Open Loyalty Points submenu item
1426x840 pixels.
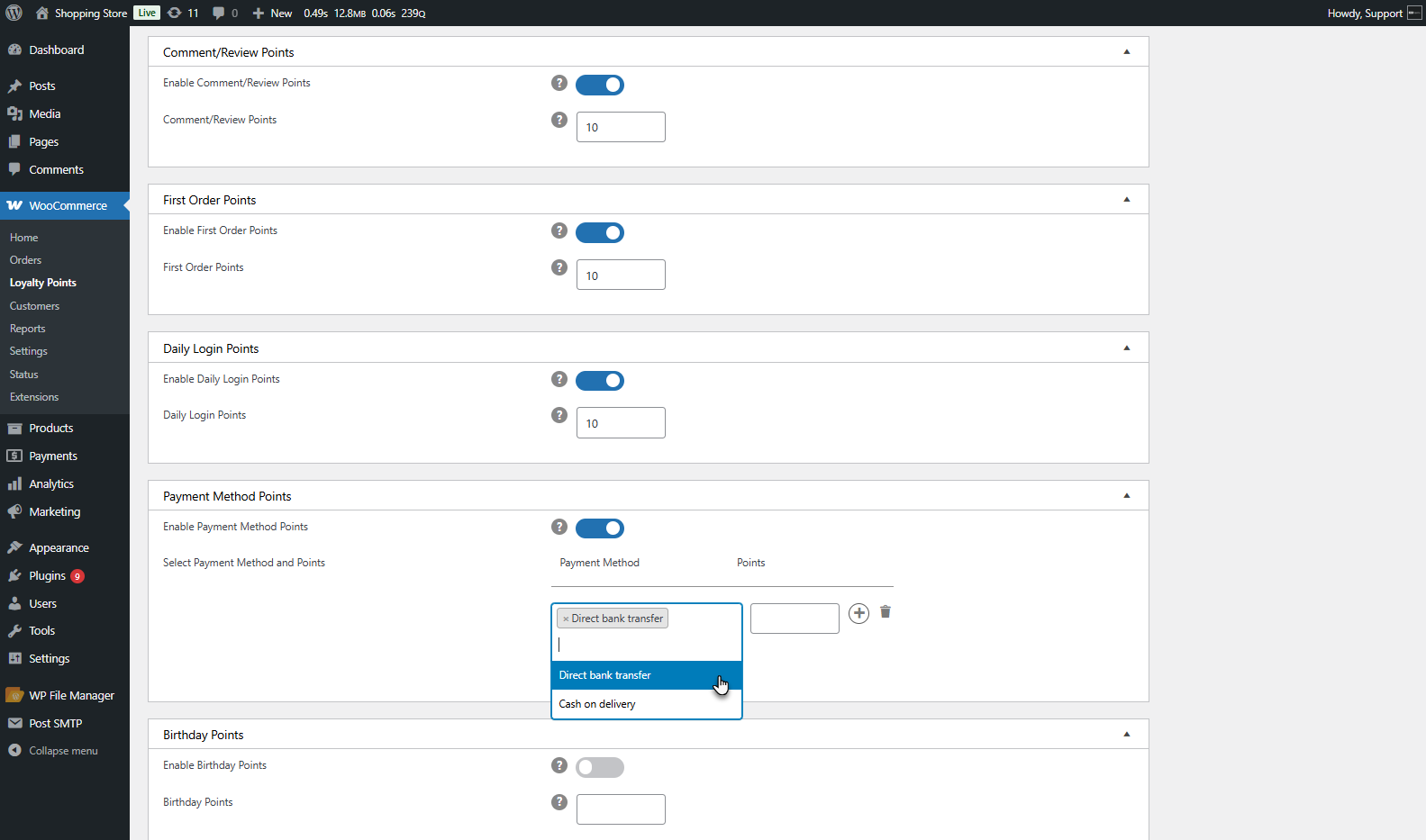coord(43,283)
